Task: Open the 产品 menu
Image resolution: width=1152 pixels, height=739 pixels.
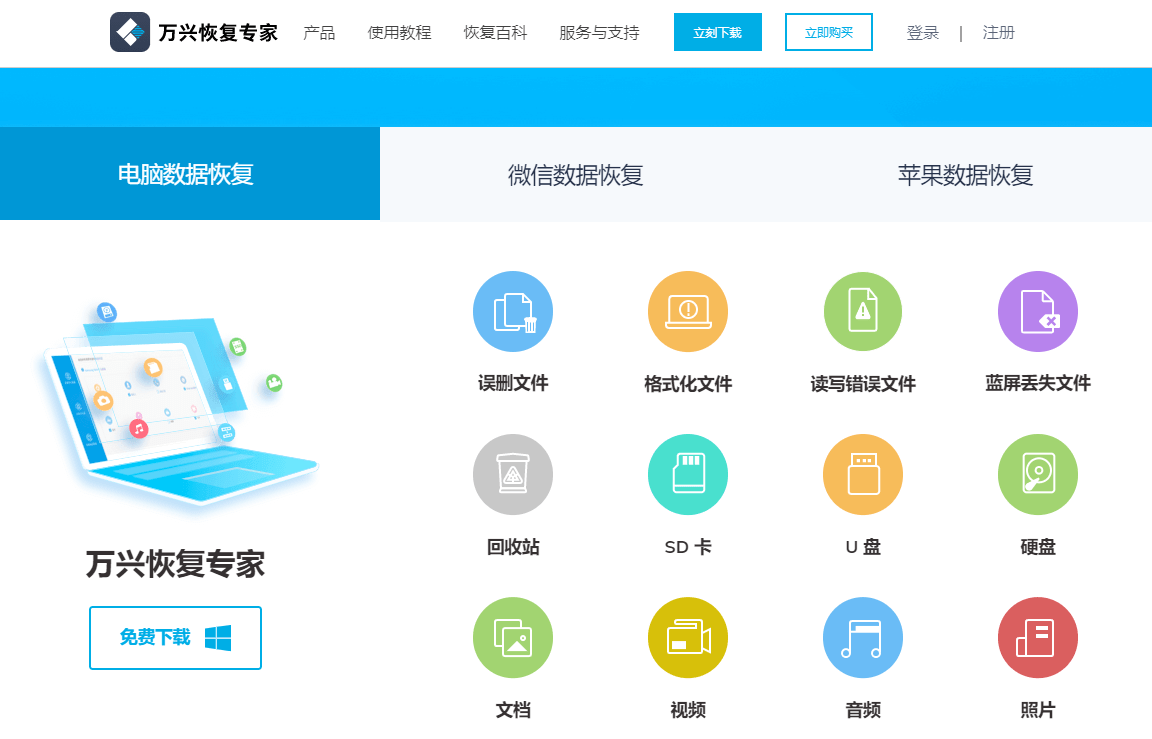Action: [319, 32]
